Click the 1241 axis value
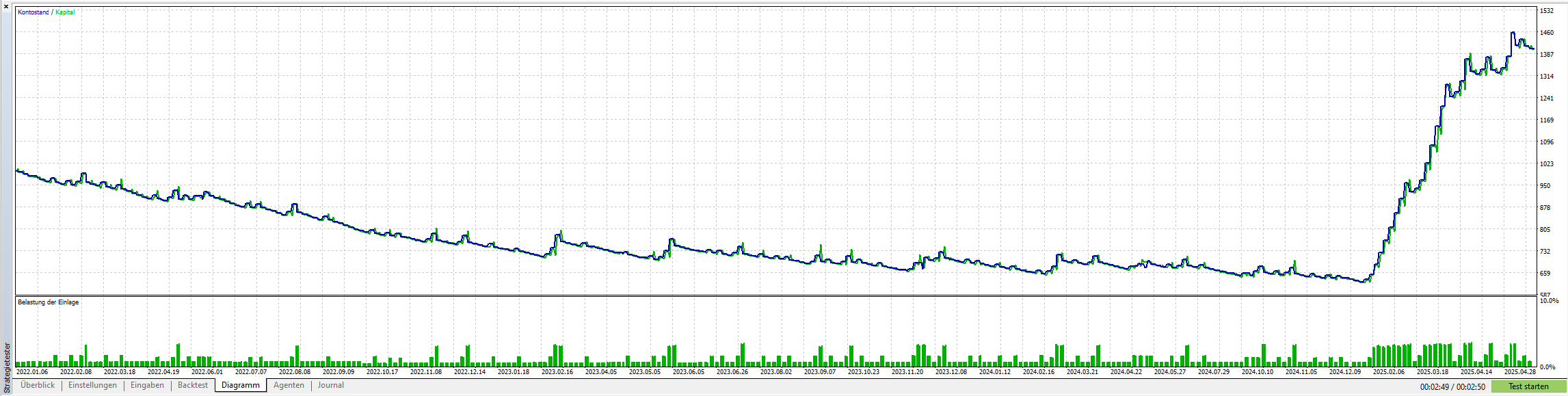 coord(1545,98)
